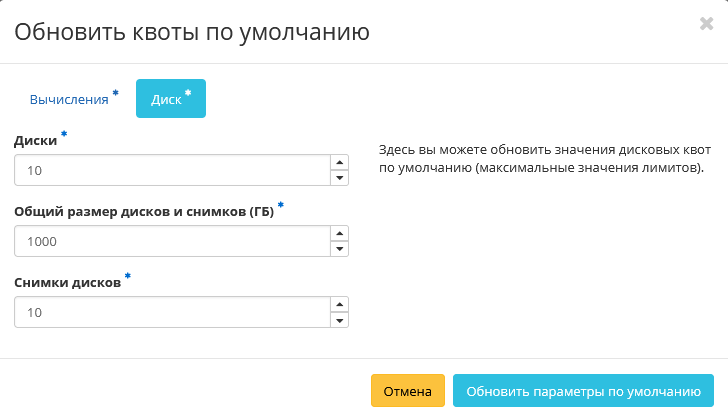The height and width of the screenshot is (420, 728).
Task: Decrement the total disk size in GB
Action: (340, 248)
